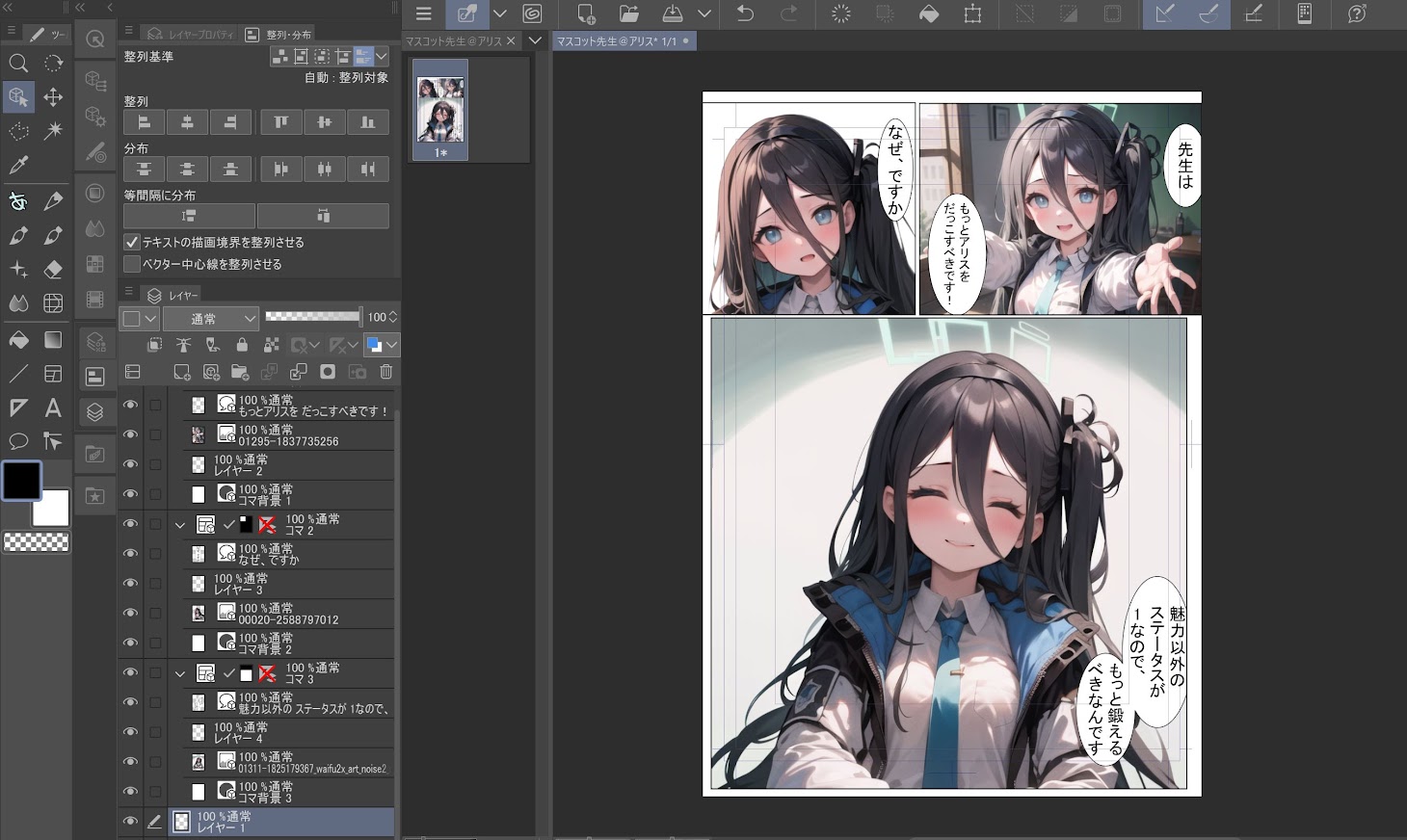Select the Balloon tool
The width and height of the screenshot is (1407, 840).
[x=17, y=441]
